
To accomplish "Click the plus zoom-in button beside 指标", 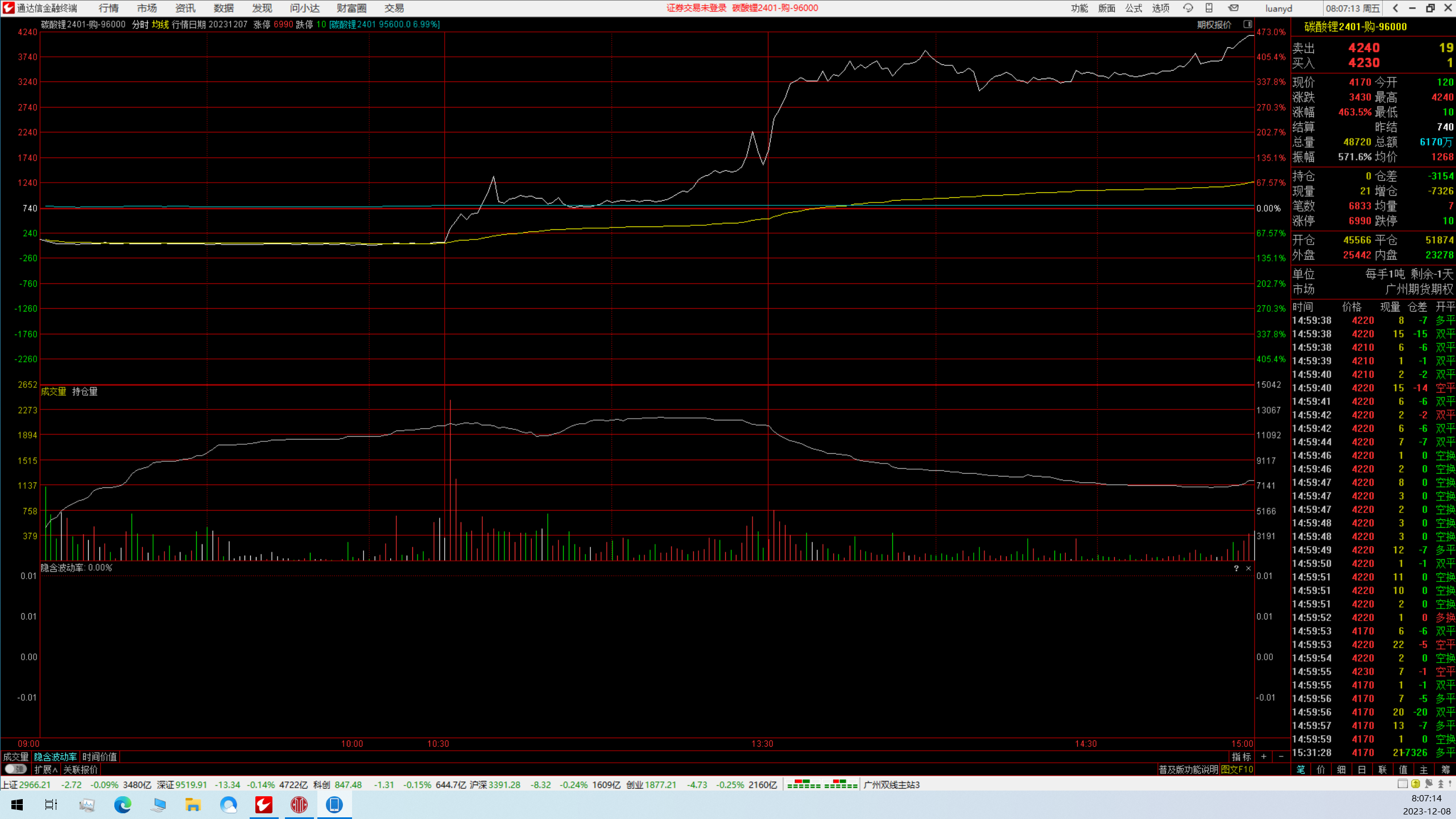I will [x=1264, y=756].
